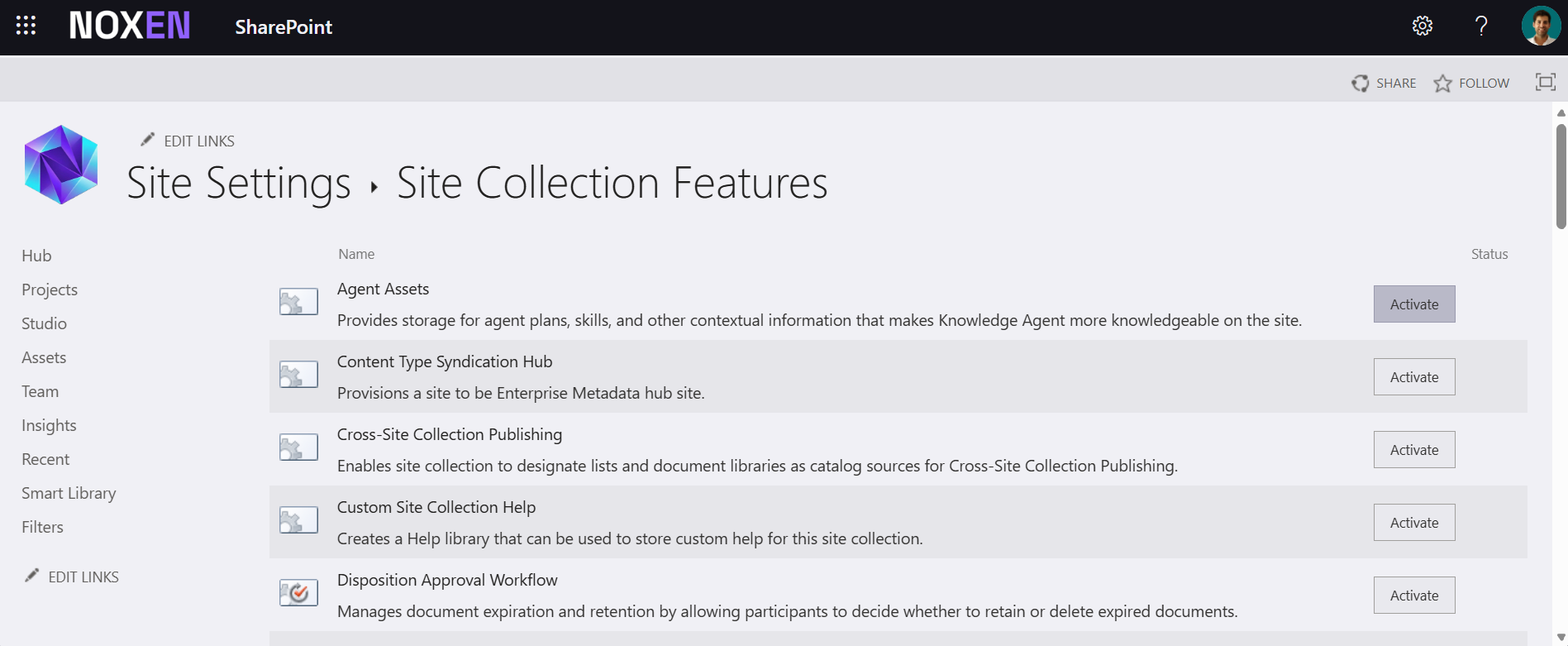1568x646 pixels.
Task: Open the user profile picture
Action: 1541,26
